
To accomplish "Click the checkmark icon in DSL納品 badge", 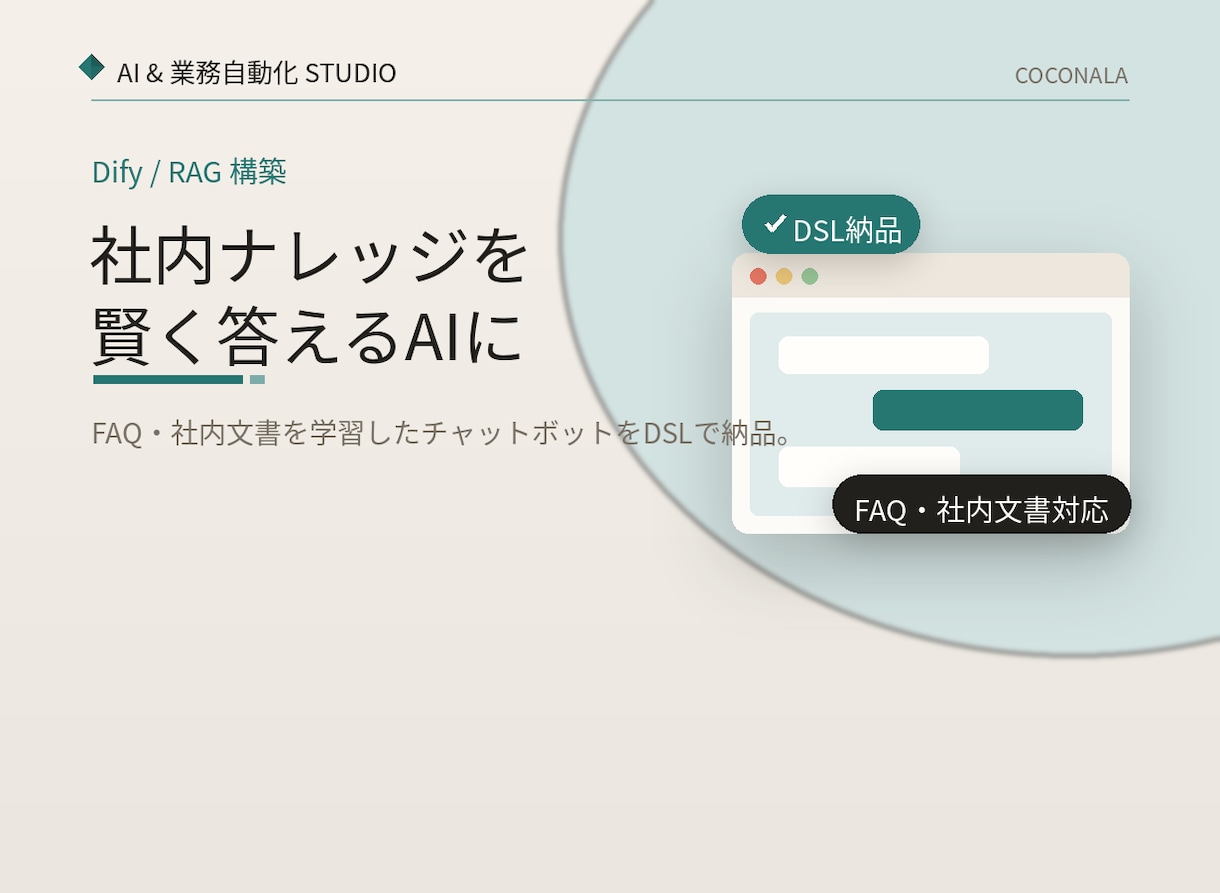I will (x=775, y=224).
